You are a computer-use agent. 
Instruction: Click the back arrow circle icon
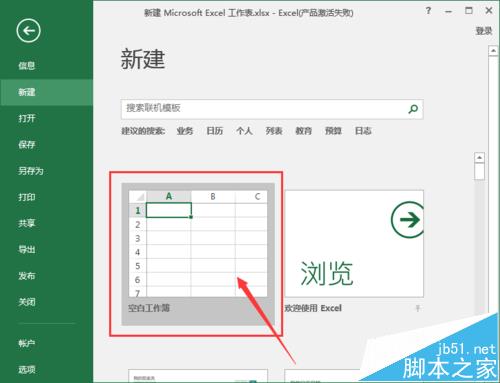(x=28, y=31)
